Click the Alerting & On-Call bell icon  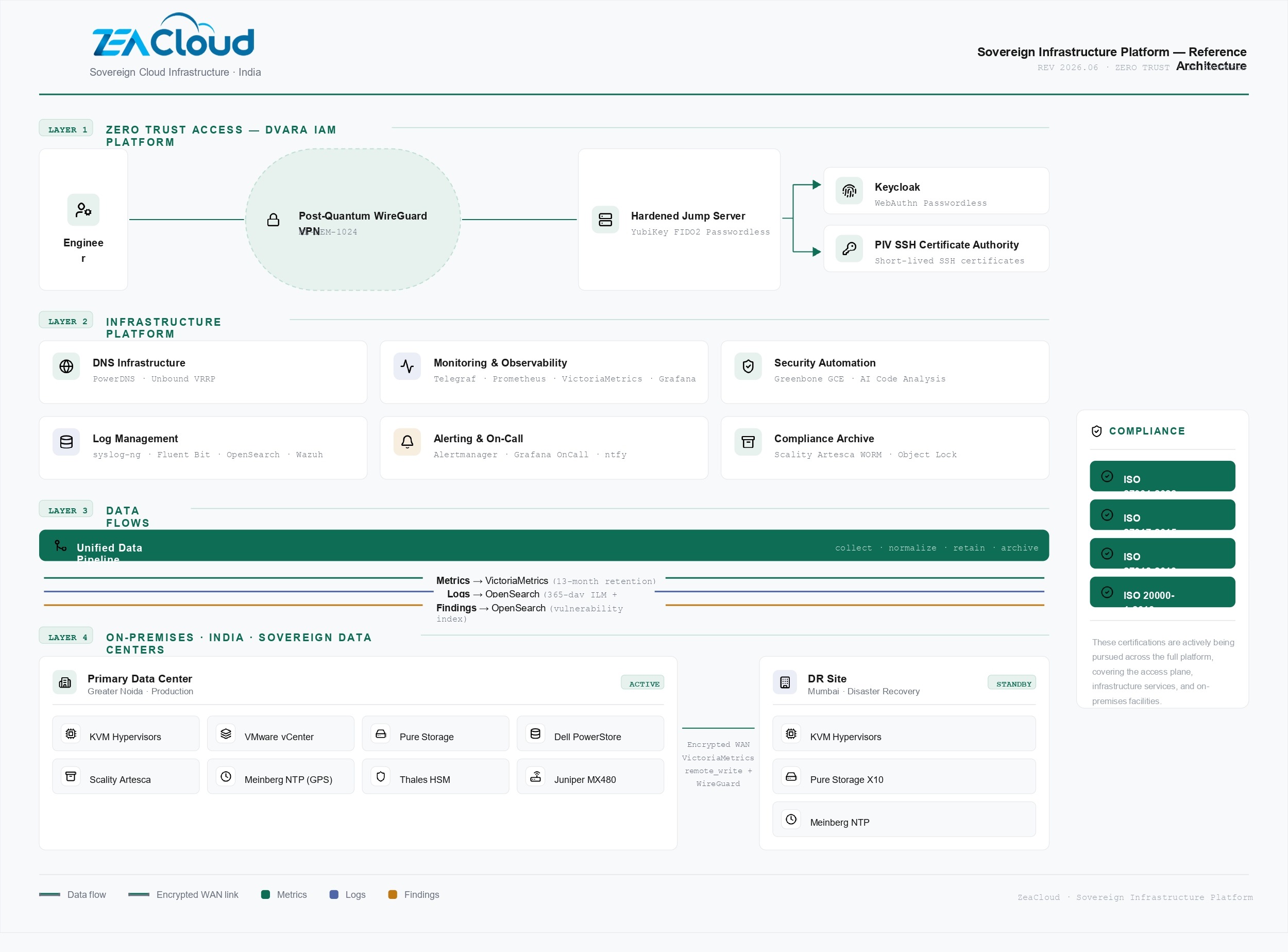coord(407,442)
